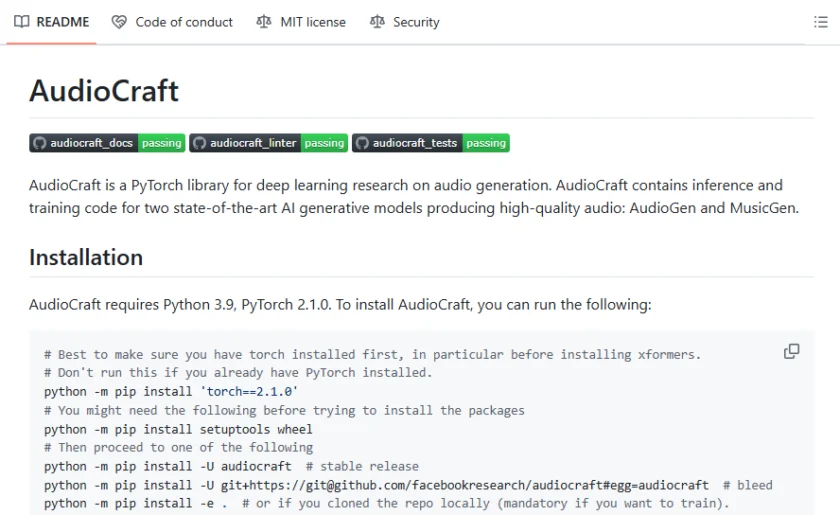Click the GitHub logo on audiocraft_docs badge
The height and width of the screenshot is (515, 840).
pos(40,143)
